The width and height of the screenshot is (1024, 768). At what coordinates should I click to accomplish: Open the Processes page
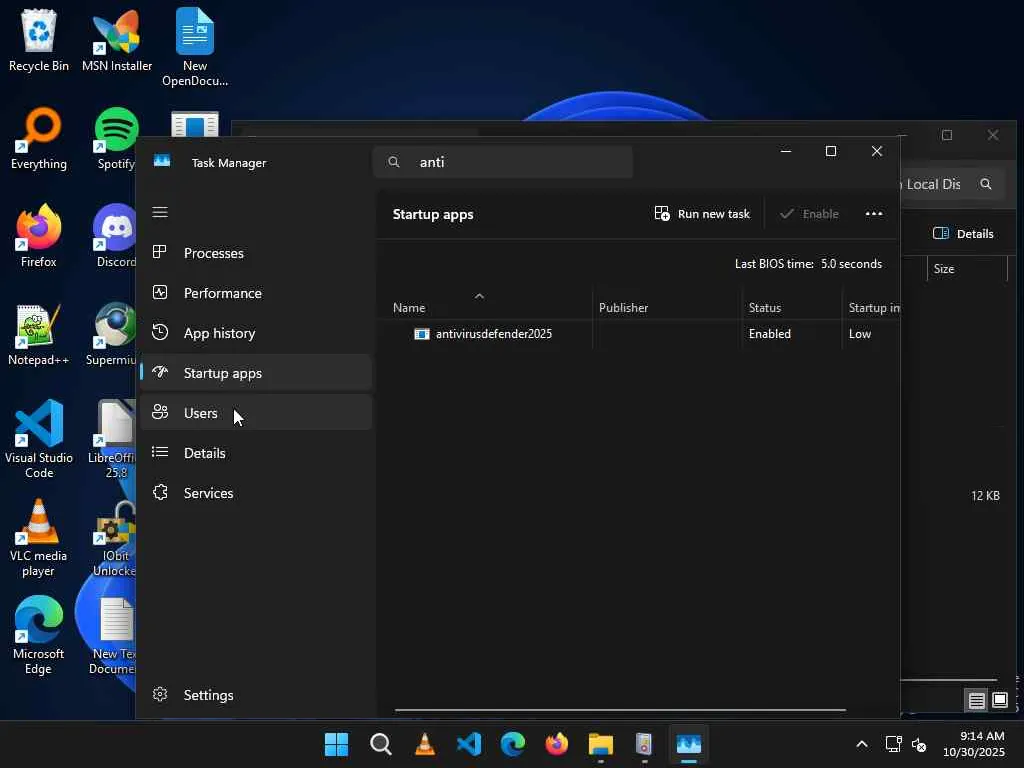pyautogui.click(x=213, y=253)
